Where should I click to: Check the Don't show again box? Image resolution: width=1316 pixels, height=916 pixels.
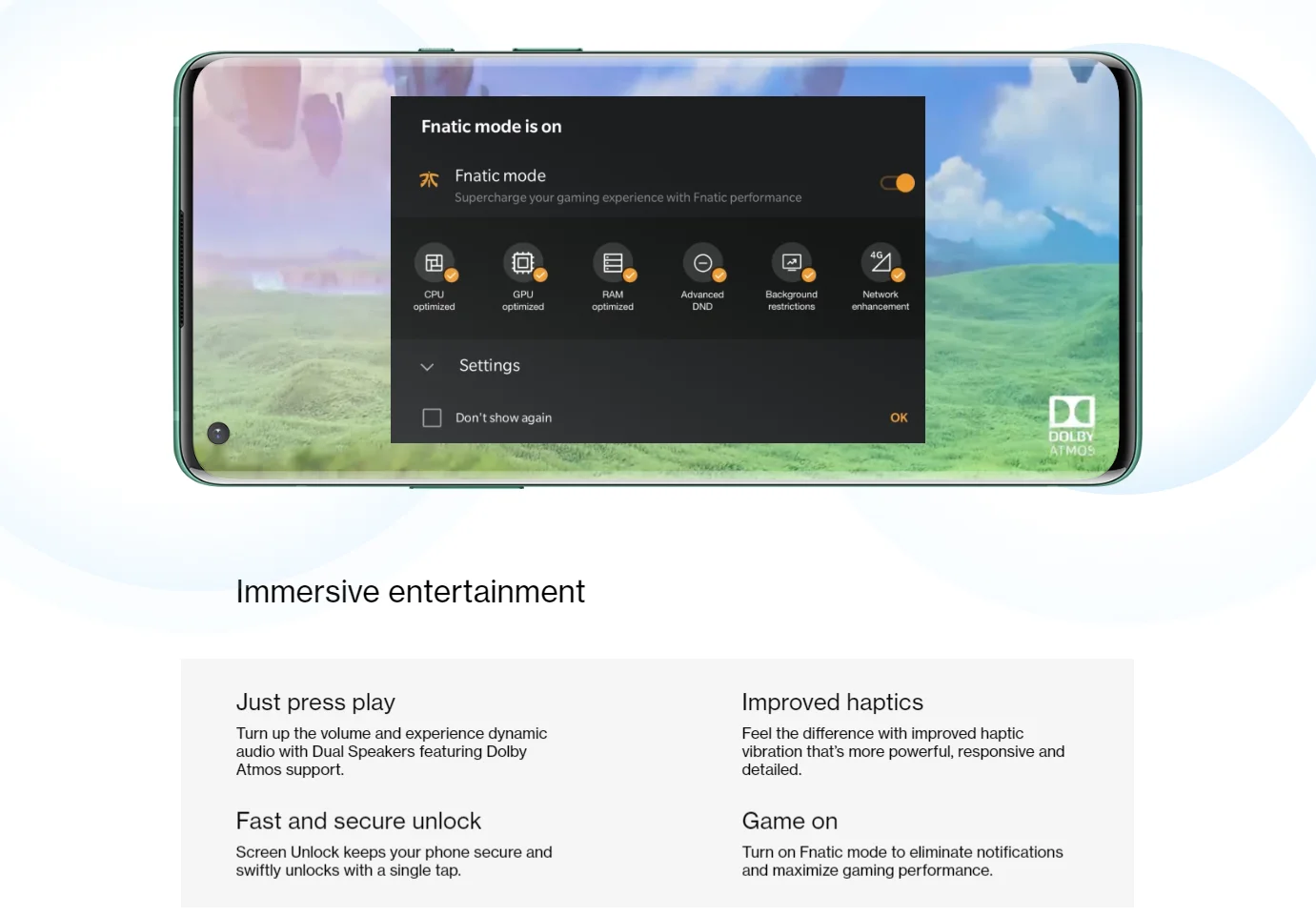click(x=432, y=417)
